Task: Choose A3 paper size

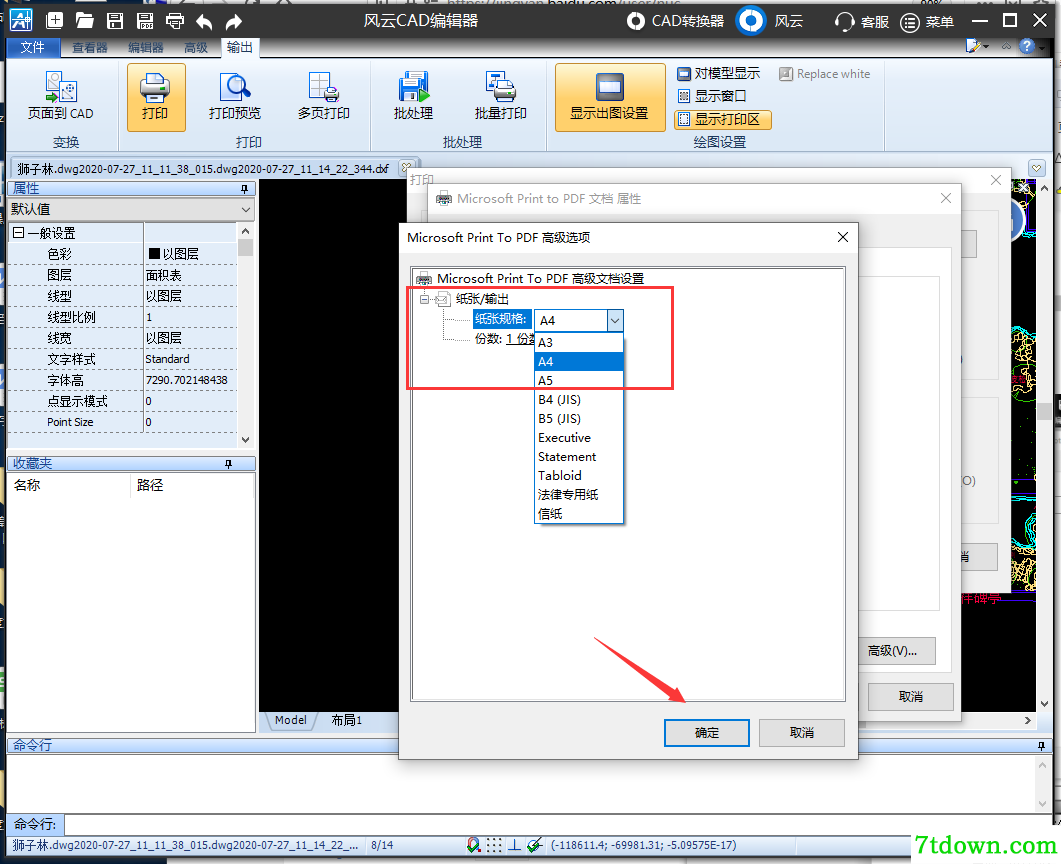Action: 579,342
